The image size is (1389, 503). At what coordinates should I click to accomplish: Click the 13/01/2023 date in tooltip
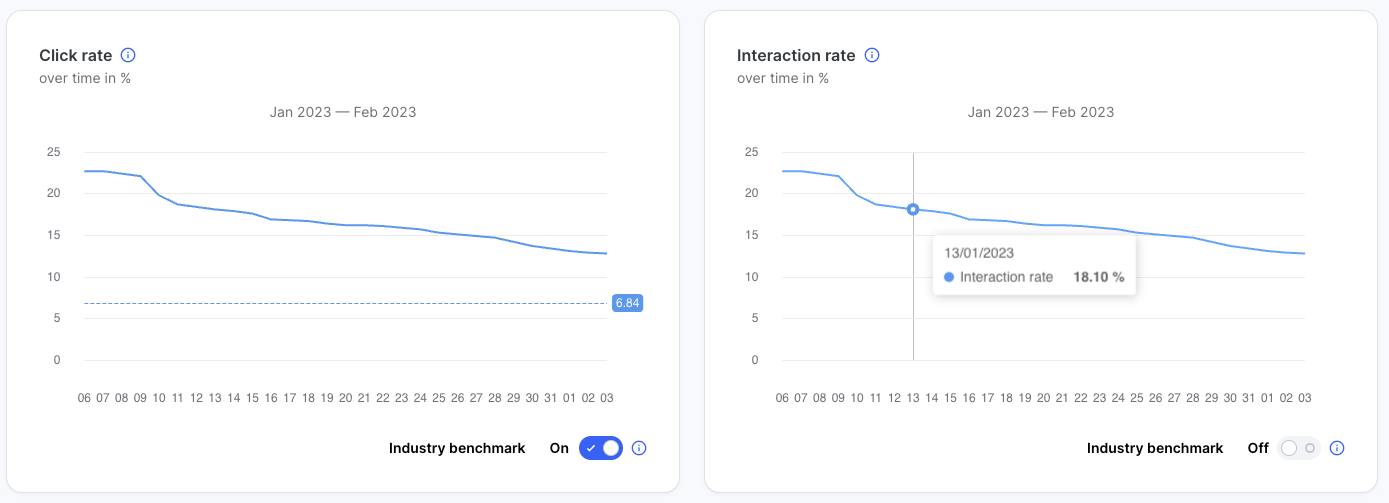[978, 253]
